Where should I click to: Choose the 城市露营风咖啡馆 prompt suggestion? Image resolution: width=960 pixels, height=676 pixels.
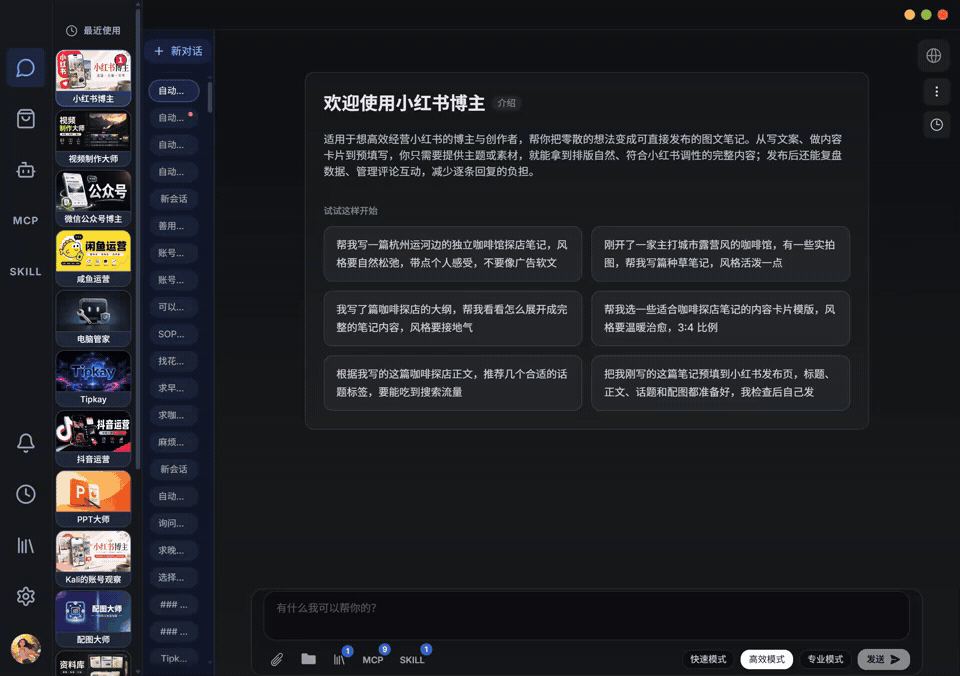click(x=721, y=254)
